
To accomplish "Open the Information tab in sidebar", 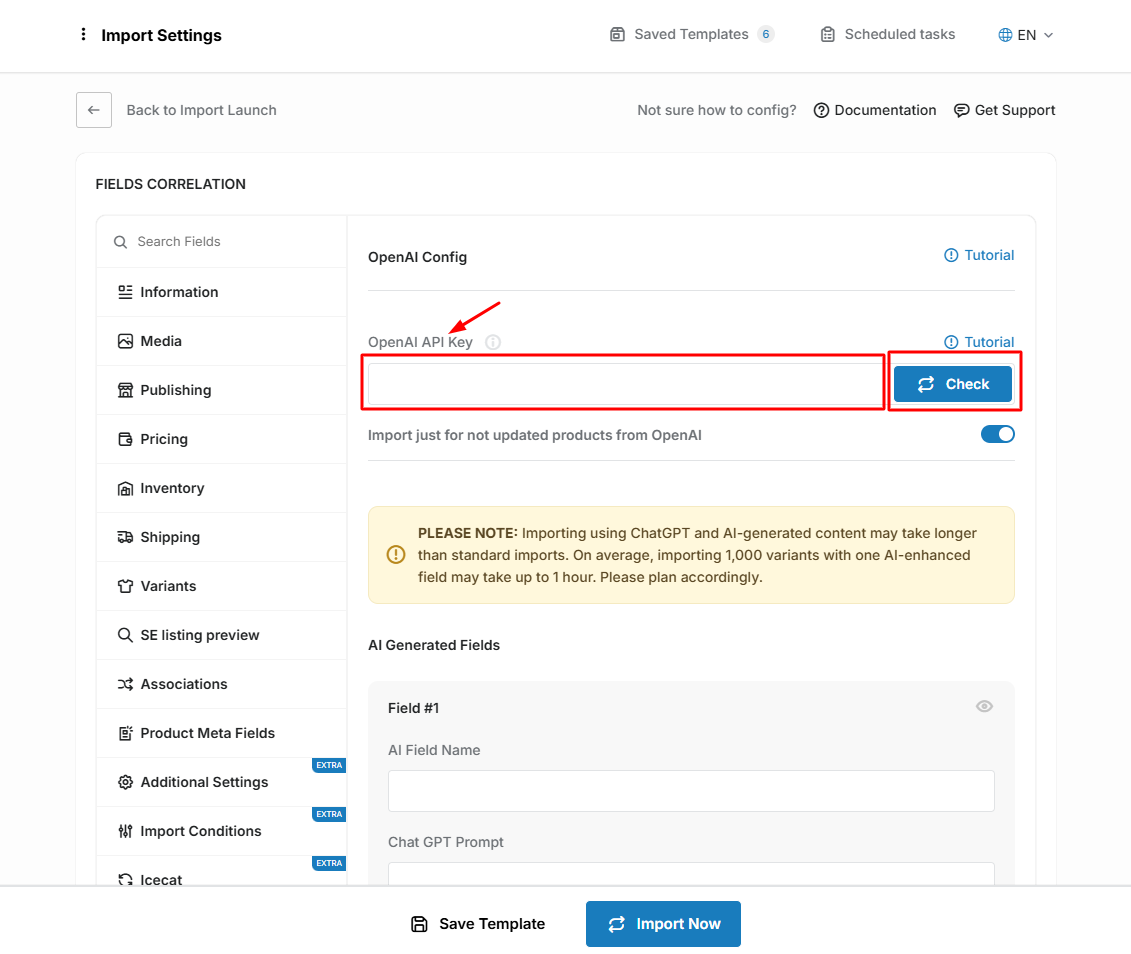I will pos(221,292).
